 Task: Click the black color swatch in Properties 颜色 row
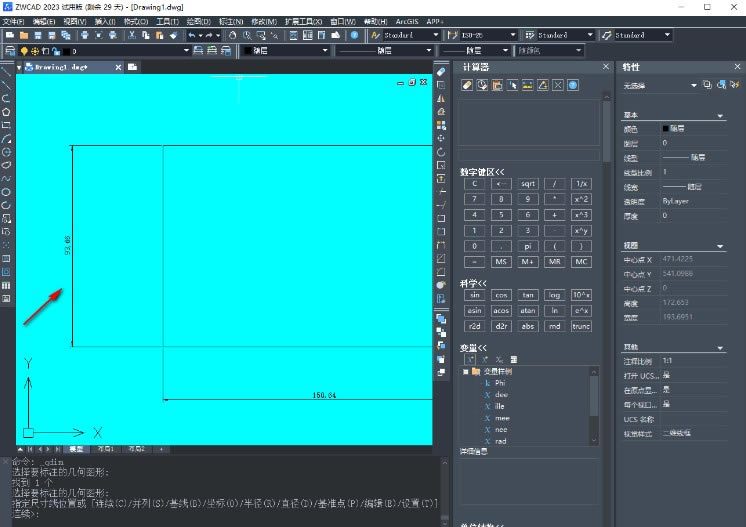point(666,128)
